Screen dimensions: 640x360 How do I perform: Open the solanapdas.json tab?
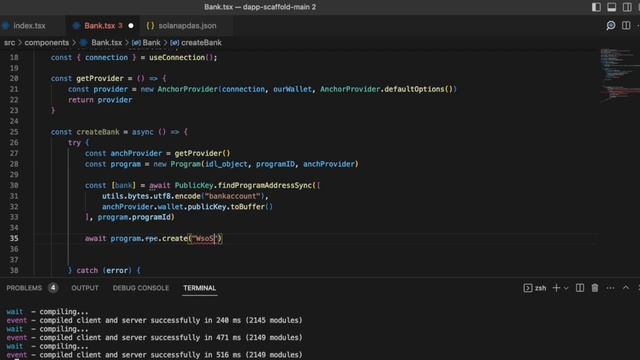(187, 26)
